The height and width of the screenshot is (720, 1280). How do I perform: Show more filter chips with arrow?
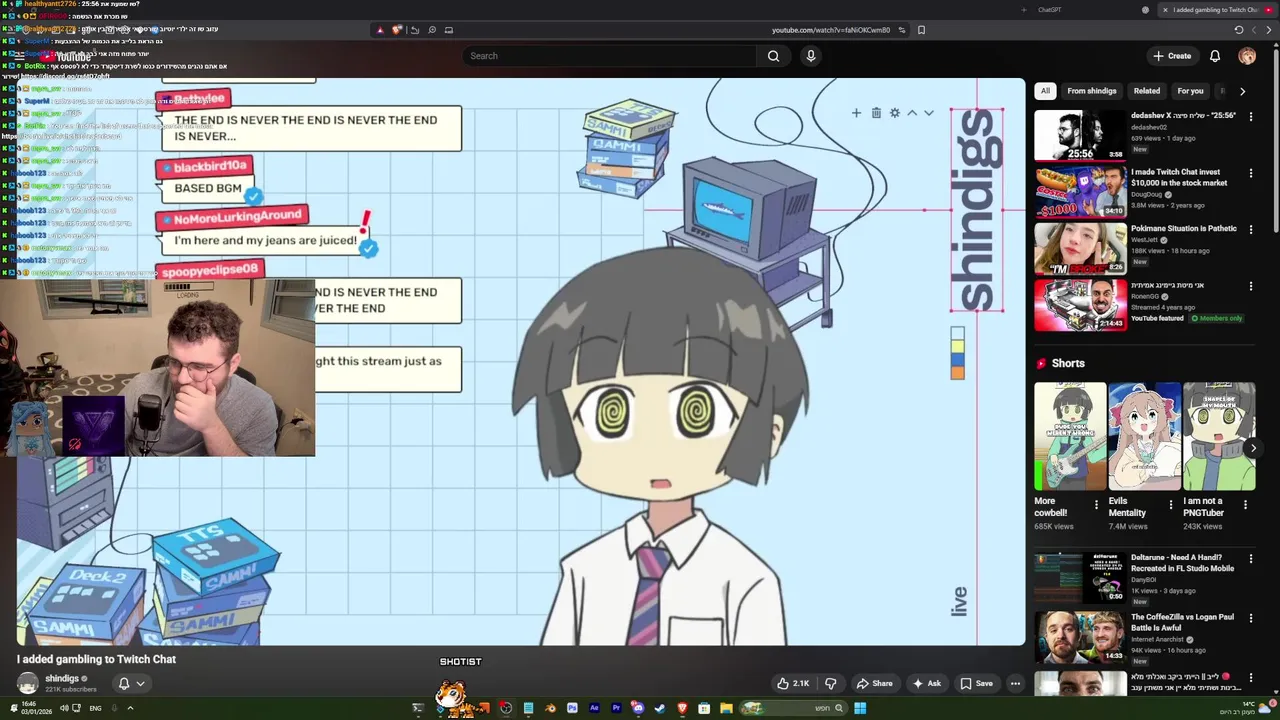1242,91
